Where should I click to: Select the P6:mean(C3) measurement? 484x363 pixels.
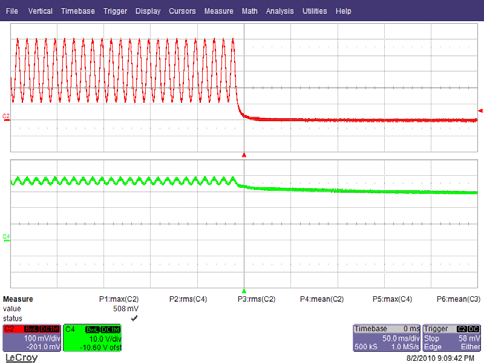tap(459, 299)
